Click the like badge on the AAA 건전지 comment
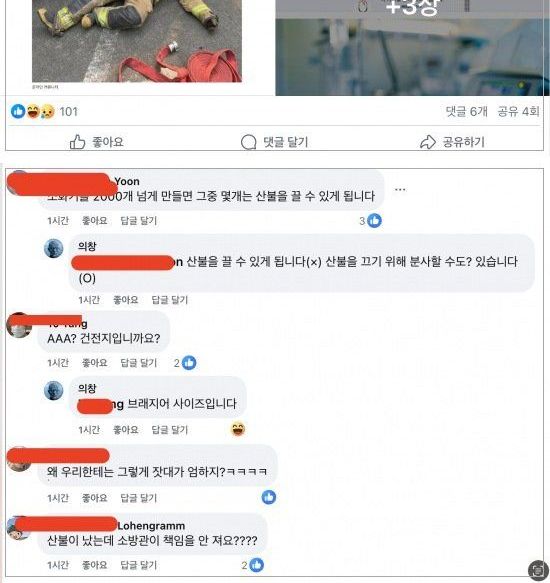Viewport: 550px width, 583px height. (x=185, y=363)
